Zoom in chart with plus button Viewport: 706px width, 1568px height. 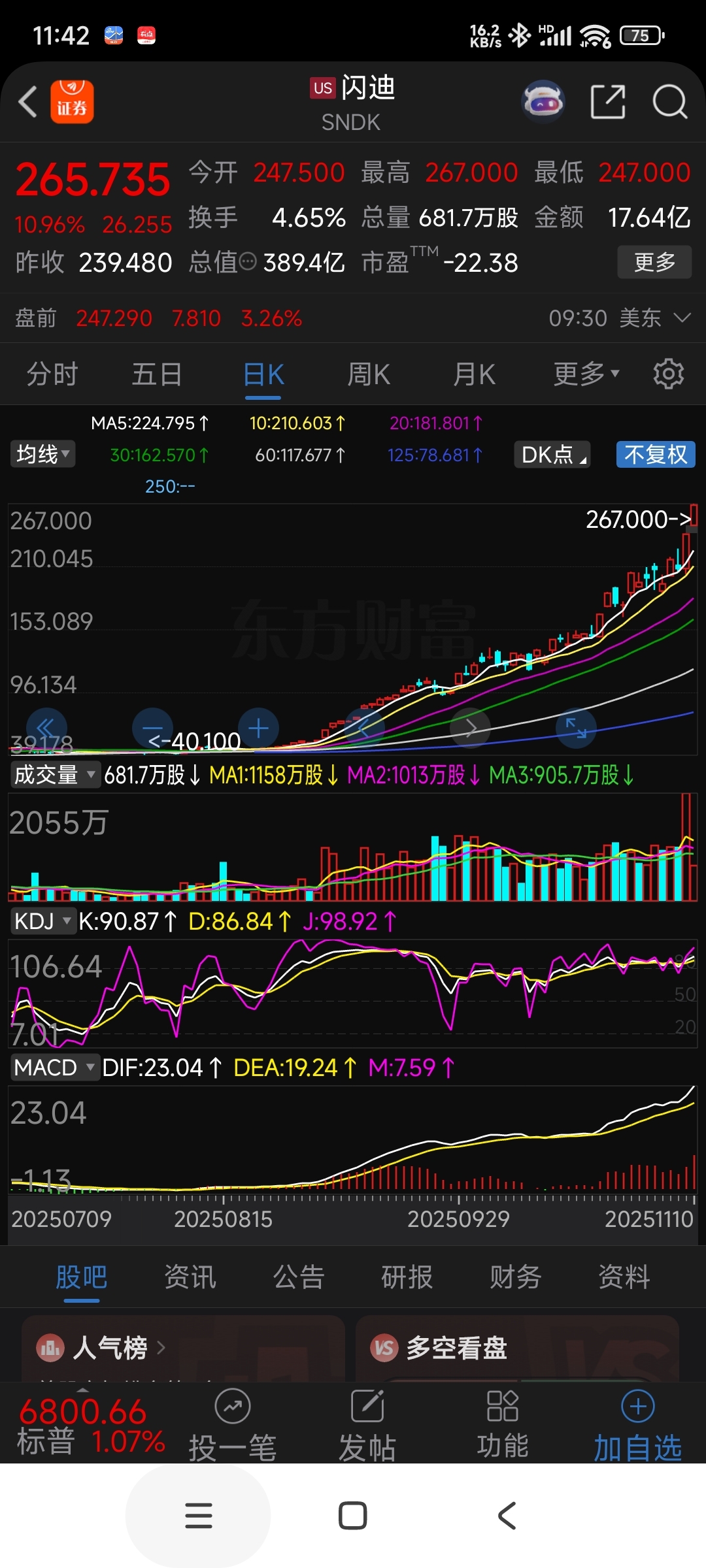(x=258, y=728)
